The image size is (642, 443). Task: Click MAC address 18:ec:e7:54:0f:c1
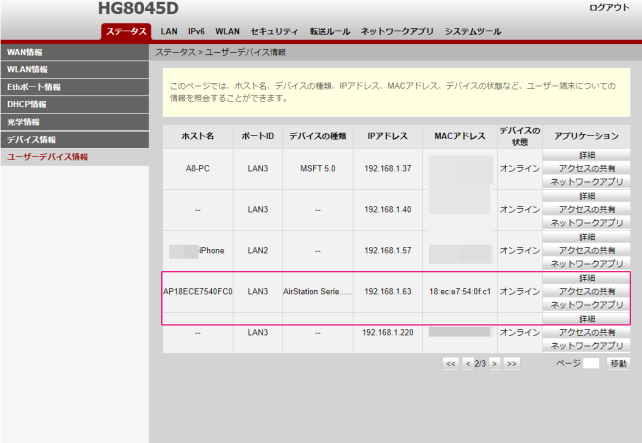(460, 291)
